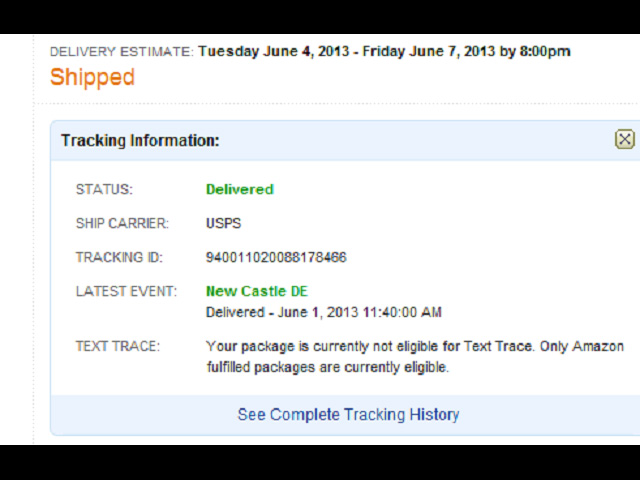
Task: Click the orange Shipped status heading
Action: tap(92, 77)
